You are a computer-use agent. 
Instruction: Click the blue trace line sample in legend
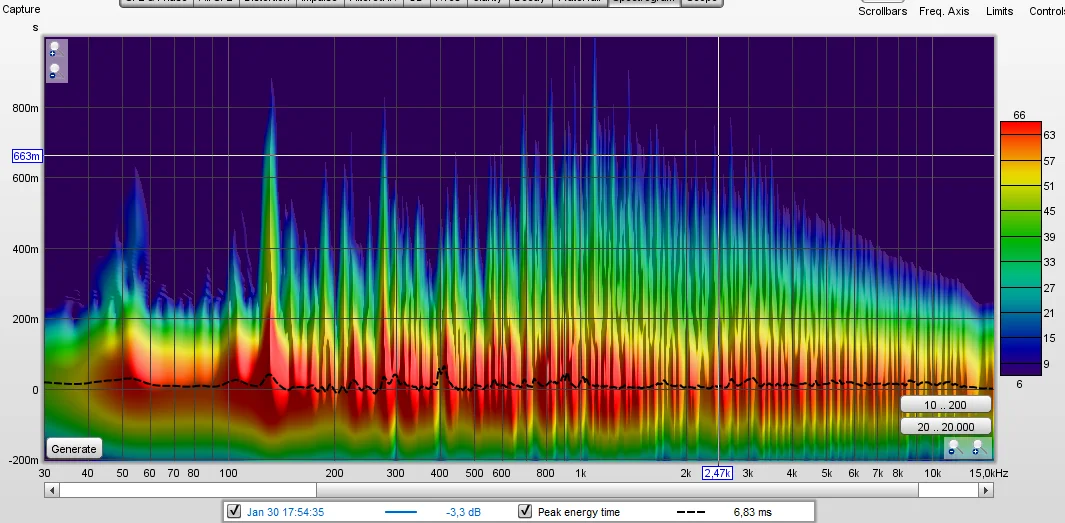pos(401,512)
